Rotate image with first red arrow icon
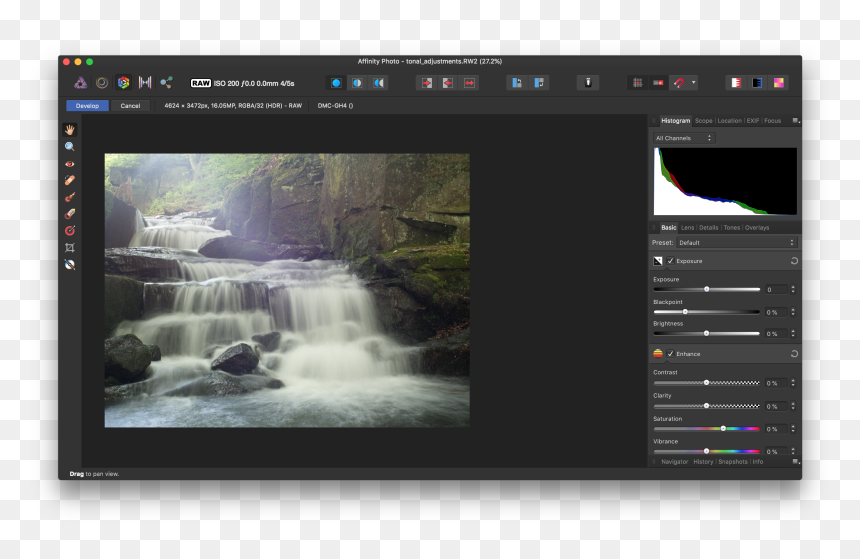860x559 pixels. coord(427,83)
